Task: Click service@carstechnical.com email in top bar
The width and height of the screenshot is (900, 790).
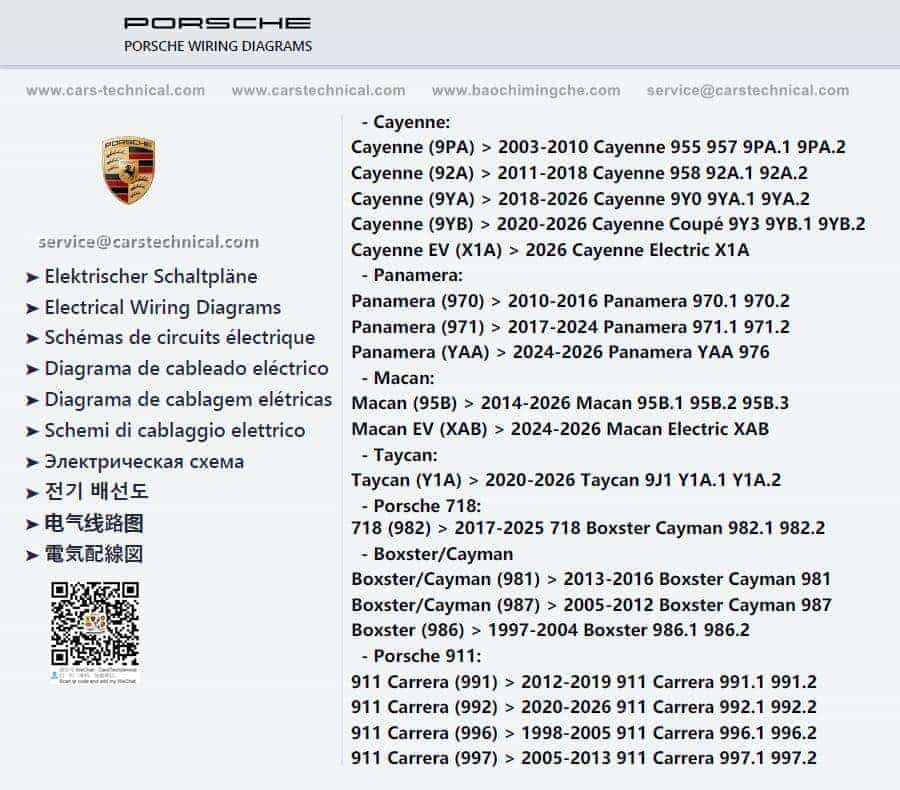Action: pos(748,90)
